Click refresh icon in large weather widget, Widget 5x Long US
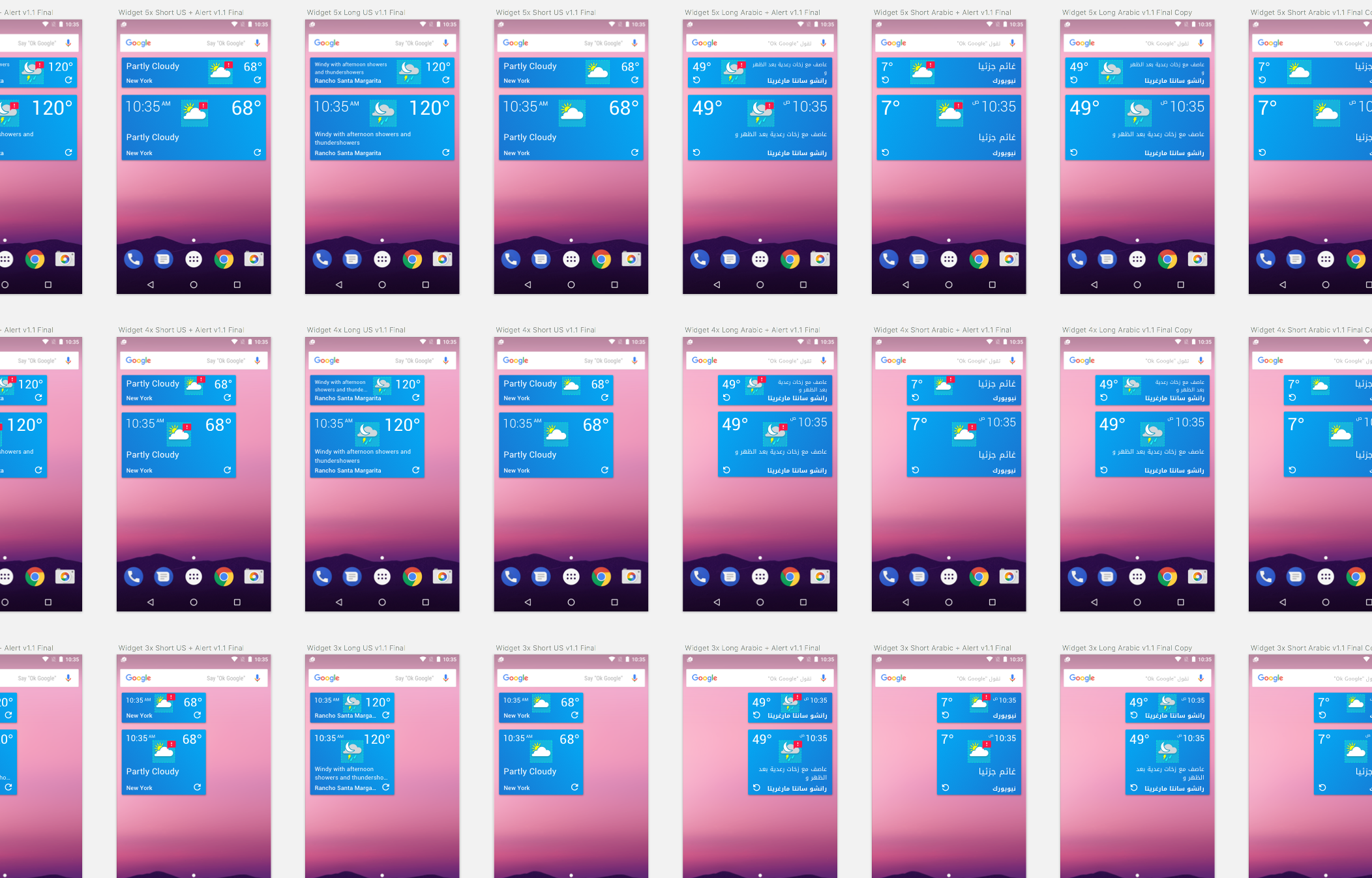 446,153
